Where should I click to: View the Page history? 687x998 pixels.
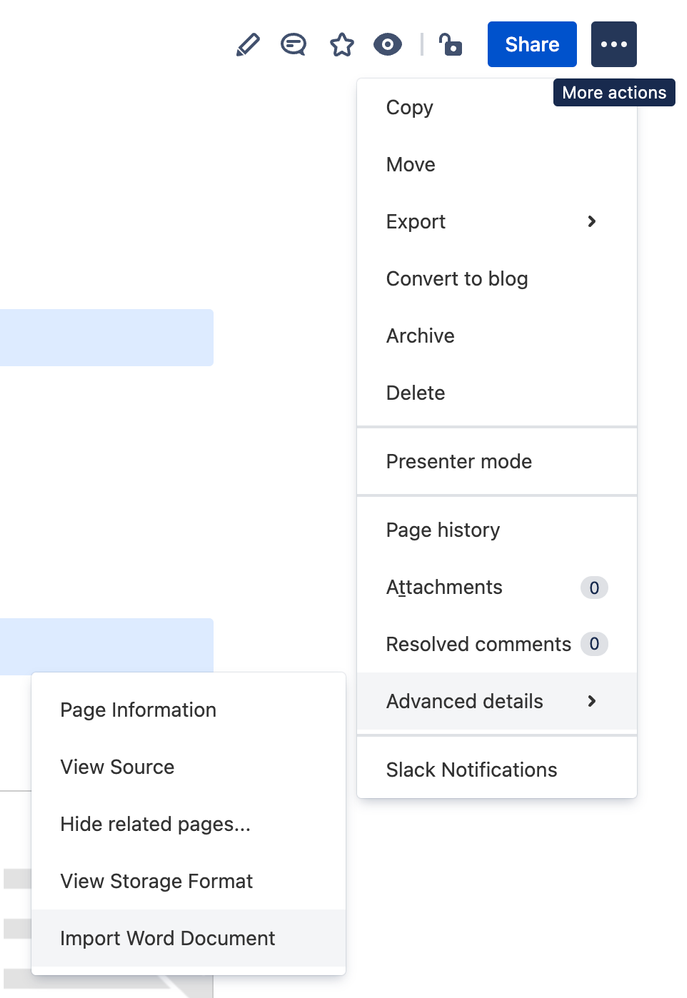click(443, 529)
